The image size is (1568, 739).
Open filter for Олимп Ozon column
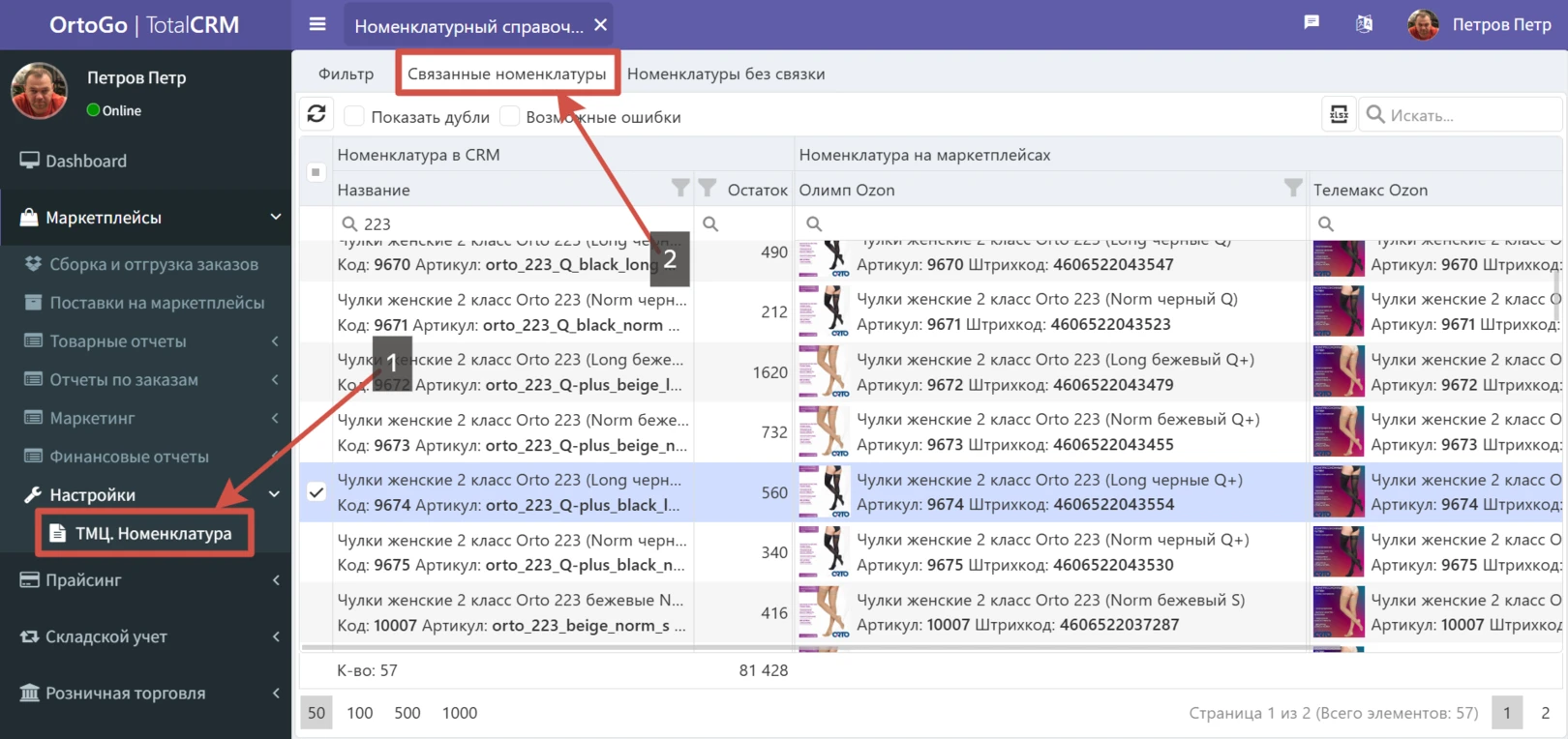1293,188
